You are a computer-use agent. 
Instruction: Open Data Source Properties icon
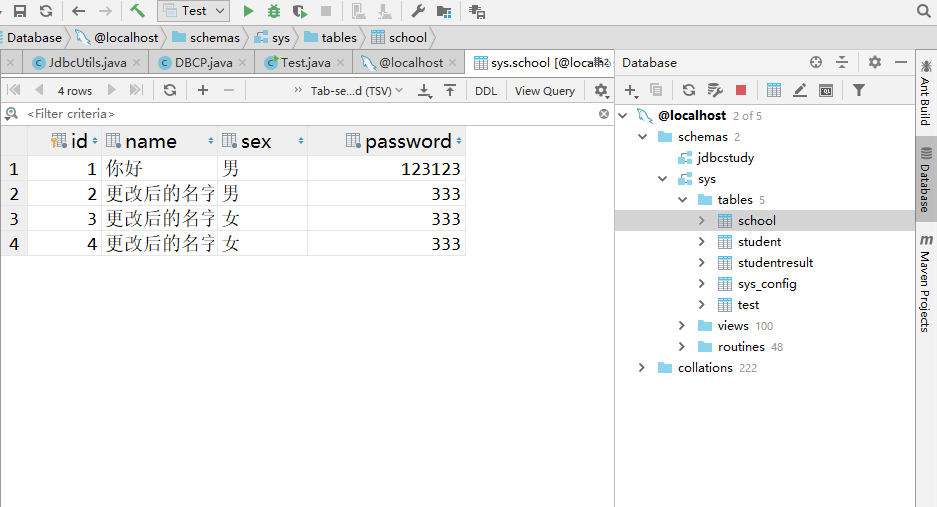pyautogui.click(x=715, y=90)
